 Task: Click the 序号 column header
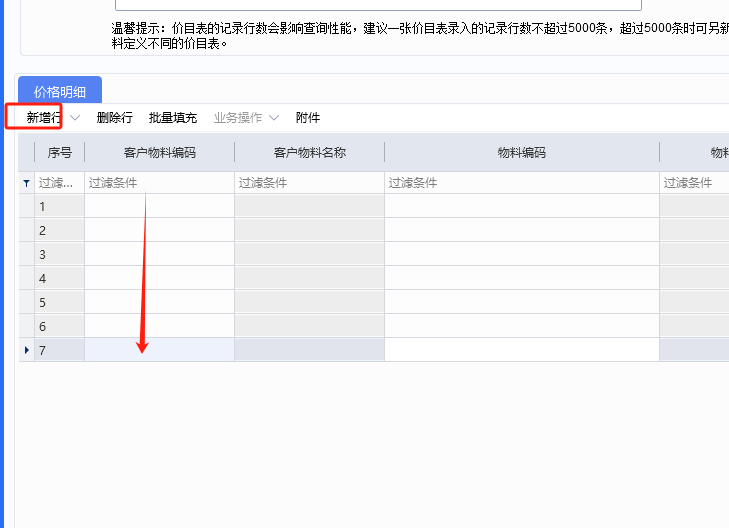point(60,153)
